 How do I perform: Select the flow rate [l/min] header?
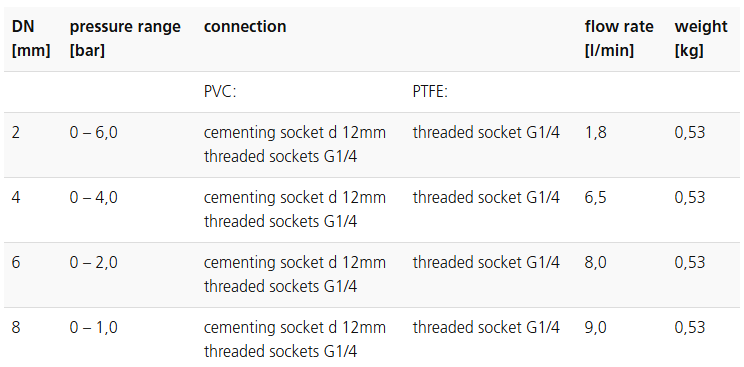pyautogui.click(x=619, y=38)
